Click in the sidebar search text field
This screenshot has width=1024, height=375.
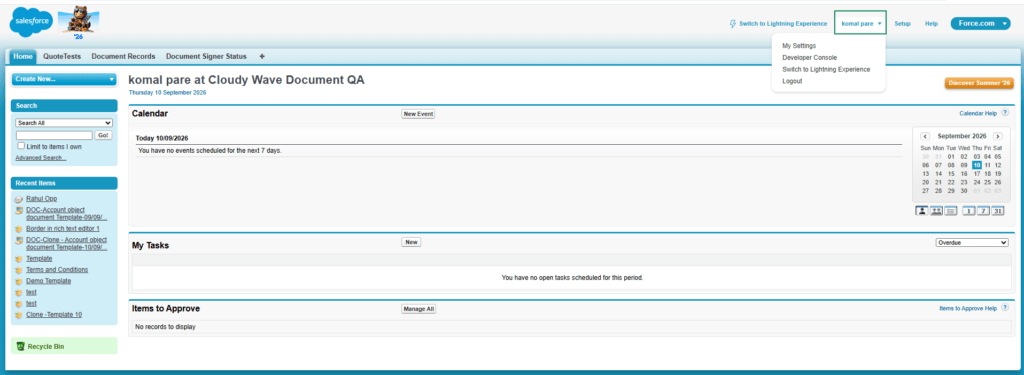click(54, 135)
